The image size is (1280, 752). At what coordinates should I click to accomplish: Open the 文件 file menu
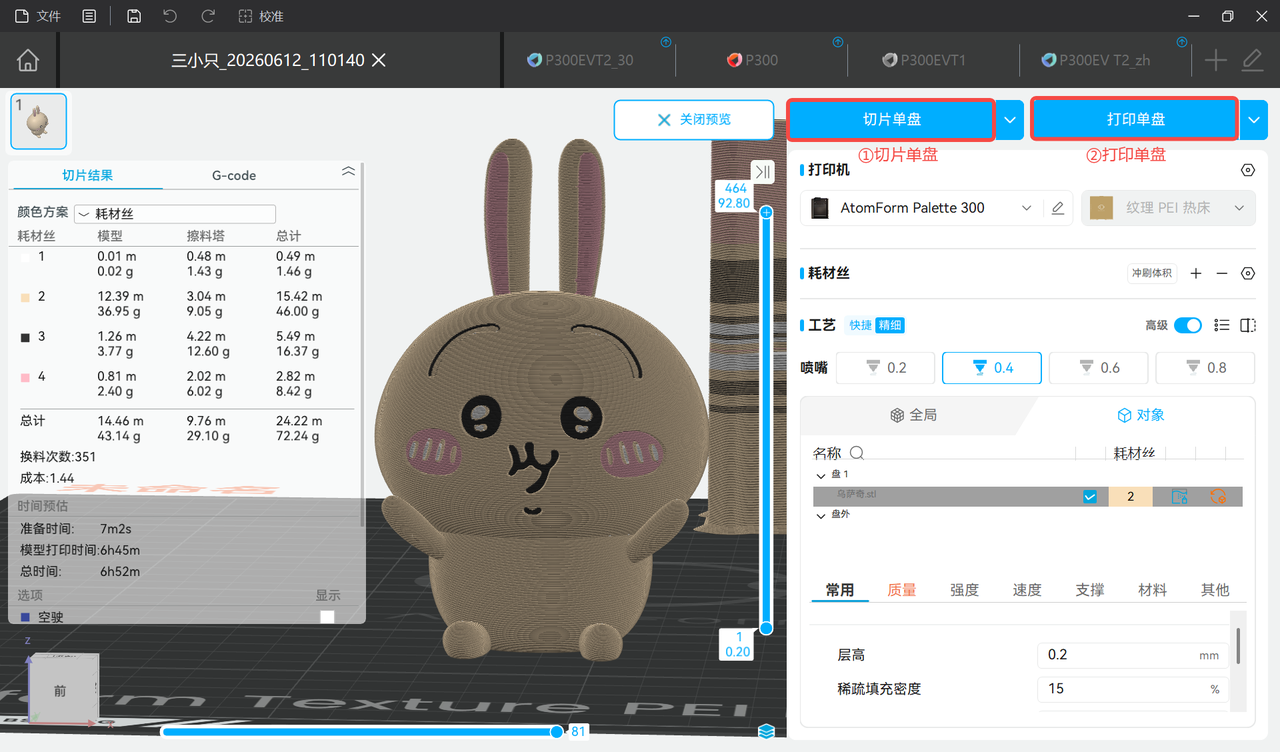pos(38,16)
